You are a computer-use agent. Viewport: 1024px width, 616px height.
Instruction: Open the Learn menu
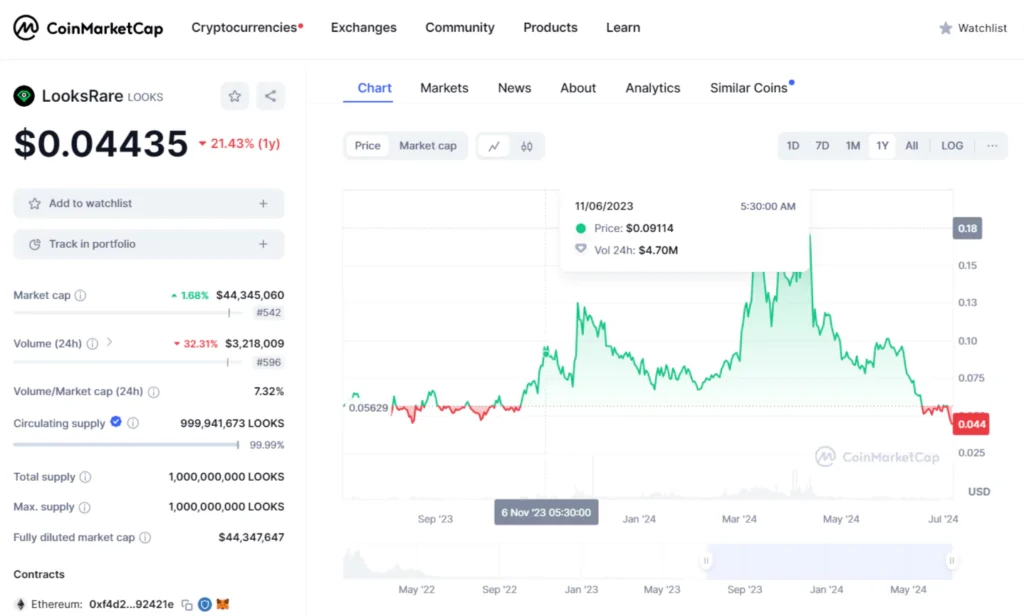click(623, 27)
